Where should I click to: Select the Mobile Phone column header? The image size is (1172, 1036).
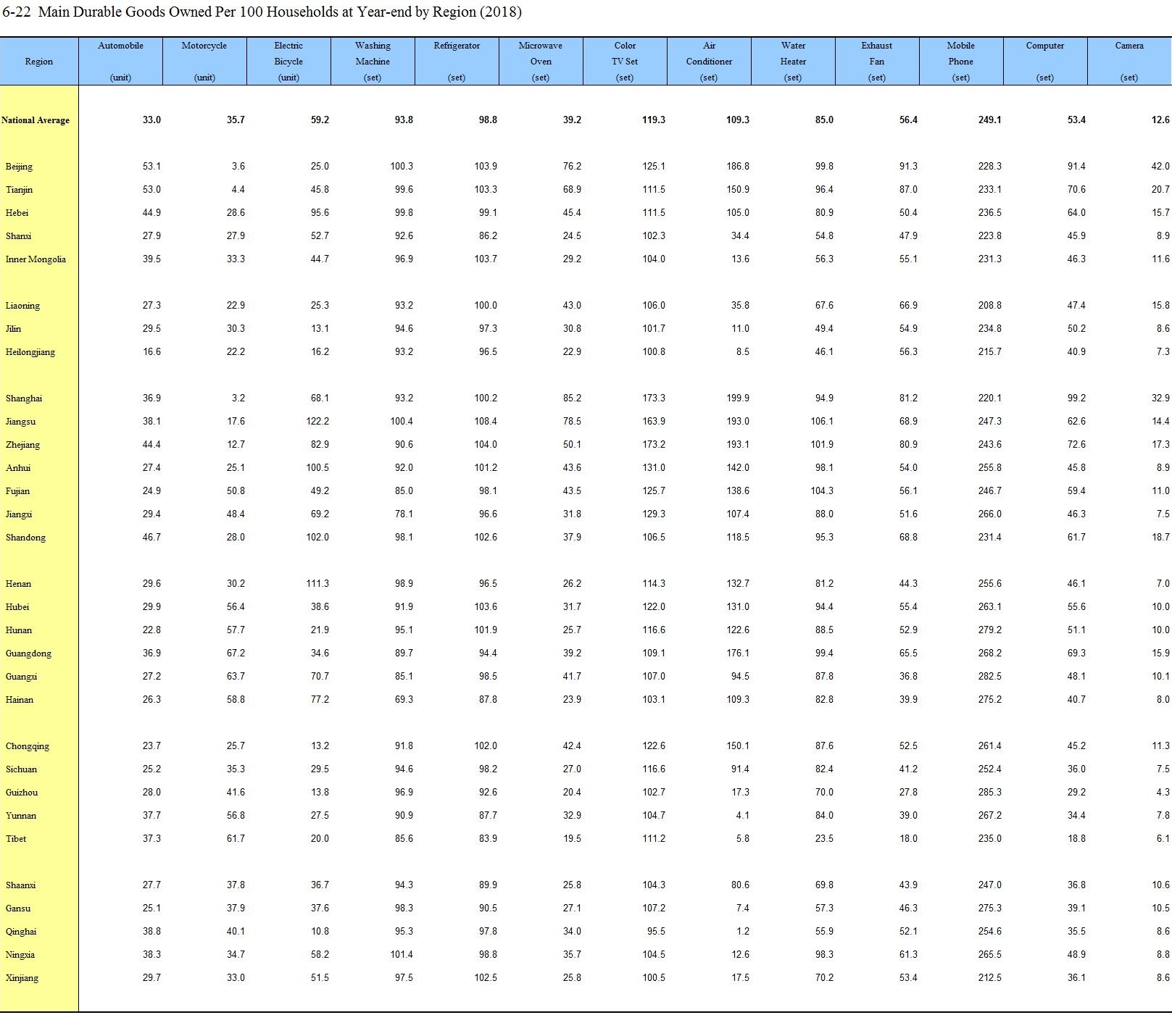coord(961,61)
